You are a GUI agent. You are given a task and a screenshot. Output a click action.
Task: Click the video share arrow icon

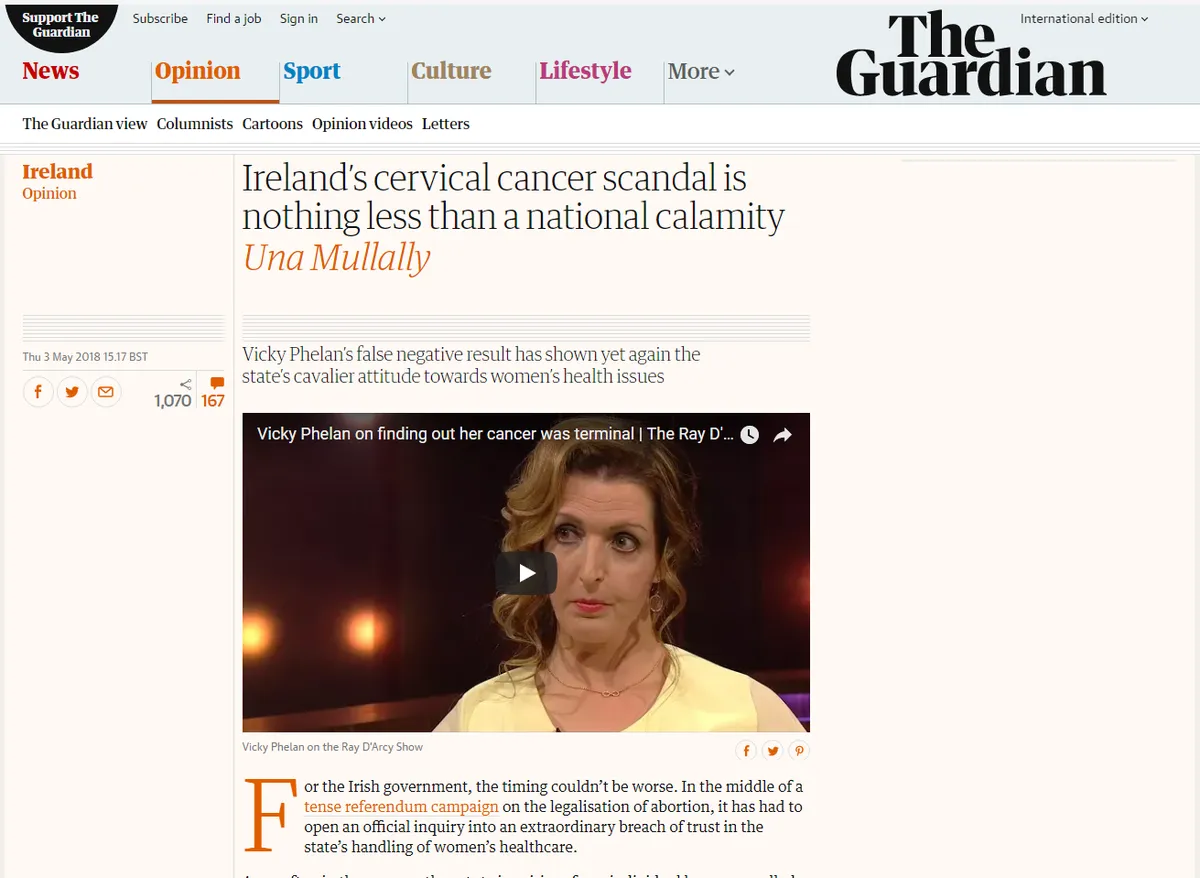783,435
